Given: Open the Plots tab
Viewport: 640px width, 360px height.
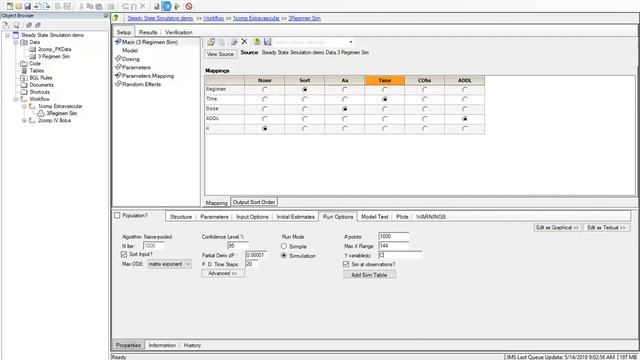Looking at the screenshot, I should coord(402,217).
